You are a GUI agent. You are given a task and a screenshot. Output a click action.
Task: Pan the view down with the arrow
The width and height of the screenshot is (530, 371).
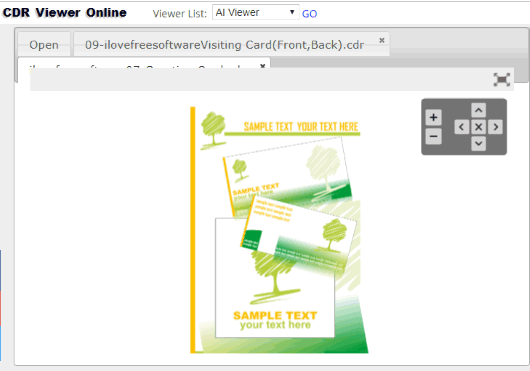(x=478, y=144)
